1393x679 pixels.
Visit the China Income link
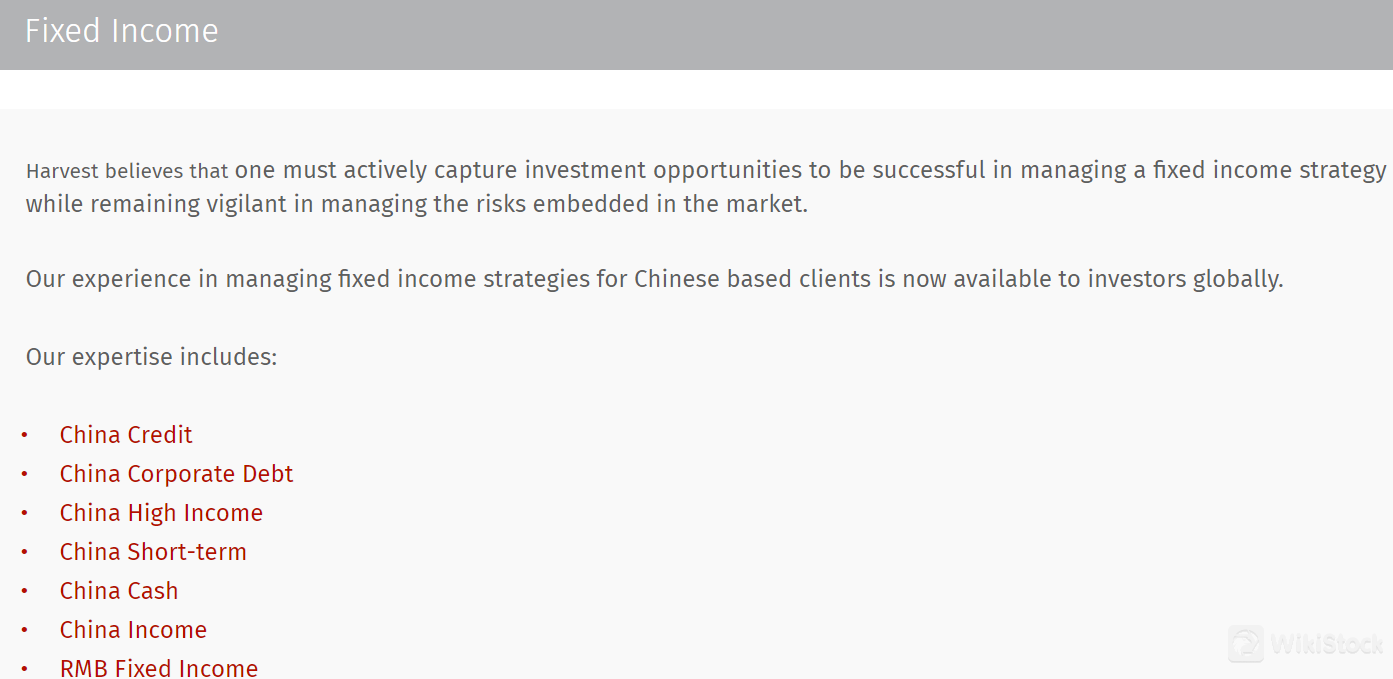(133, 630)
